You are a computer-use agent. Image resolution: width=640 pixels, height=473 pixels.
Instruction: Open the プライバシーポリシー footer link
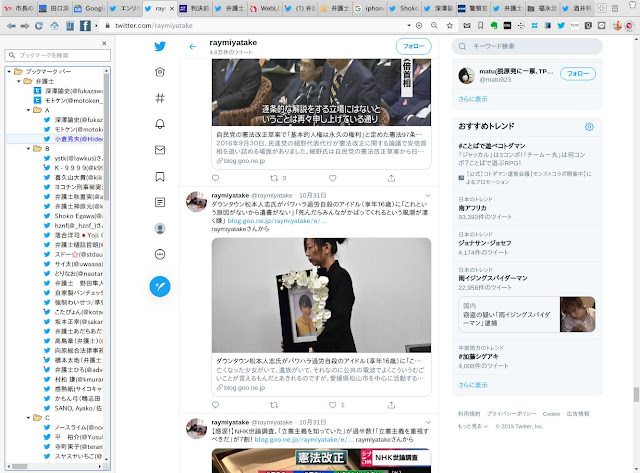[511, 414]
